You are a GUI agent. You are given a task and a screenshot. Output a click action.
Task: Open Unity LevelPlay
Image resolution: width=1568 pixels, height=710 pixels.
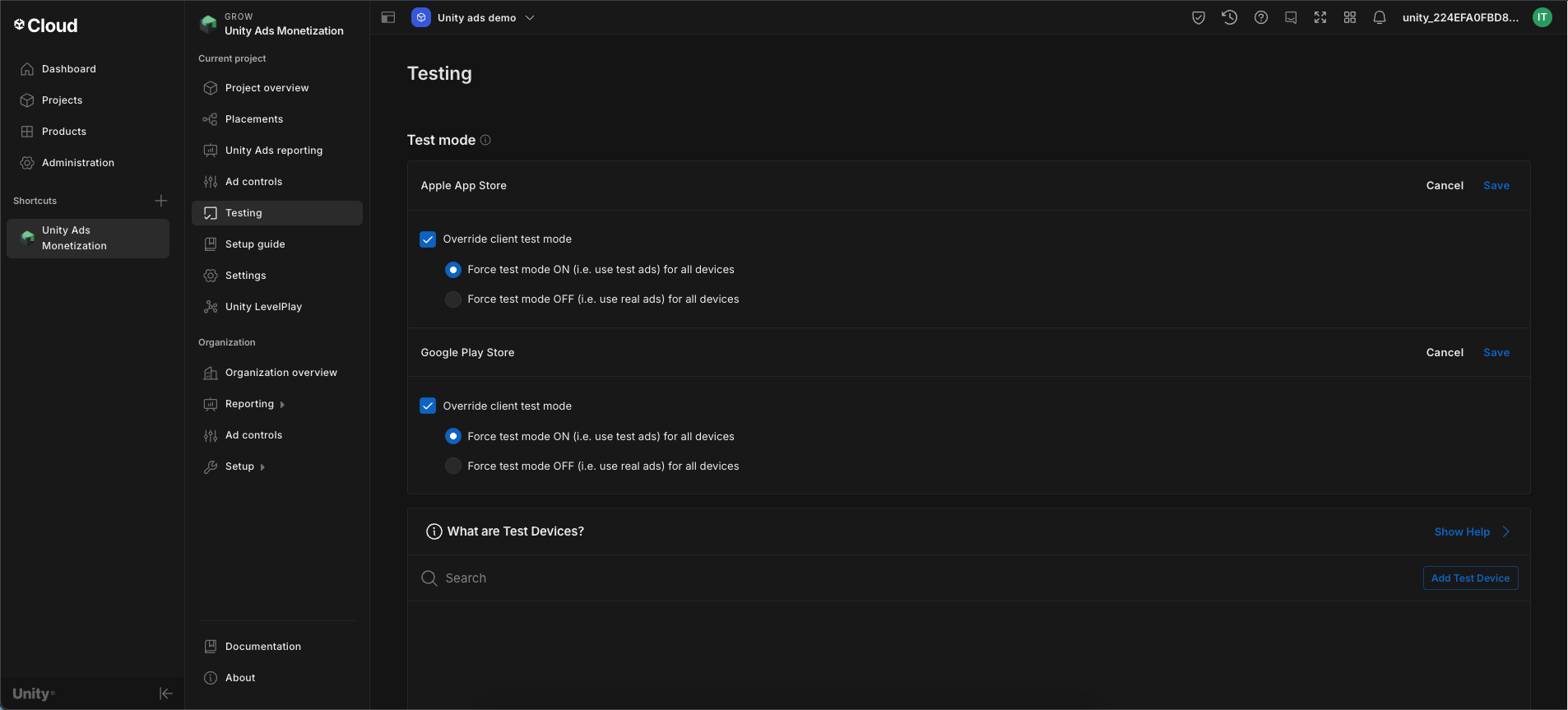click(x=277, y=307)
